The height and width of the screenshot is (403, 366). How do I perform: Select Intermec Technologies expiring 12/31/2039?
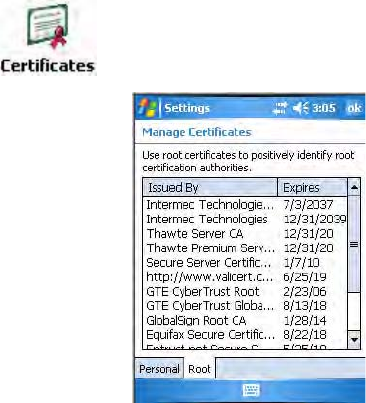click(245, 219)
